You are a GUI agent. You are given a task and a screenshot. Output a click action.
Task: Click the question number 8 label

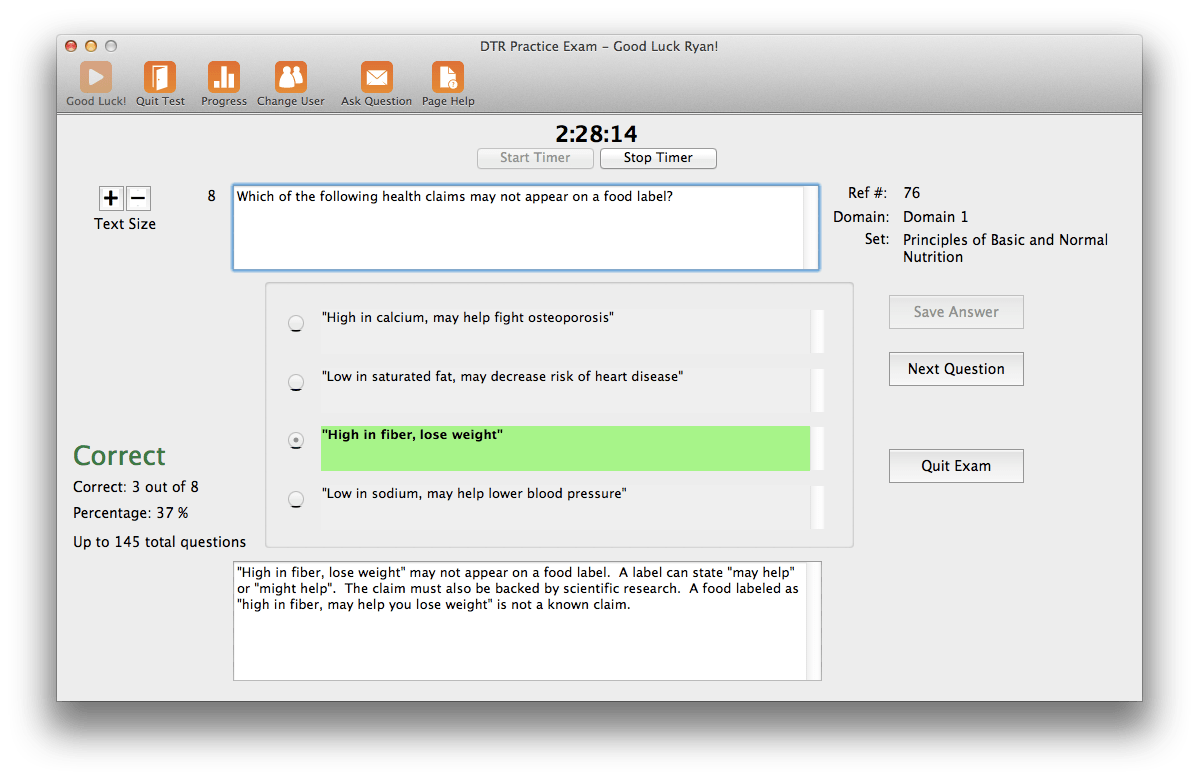pos(212,196)
